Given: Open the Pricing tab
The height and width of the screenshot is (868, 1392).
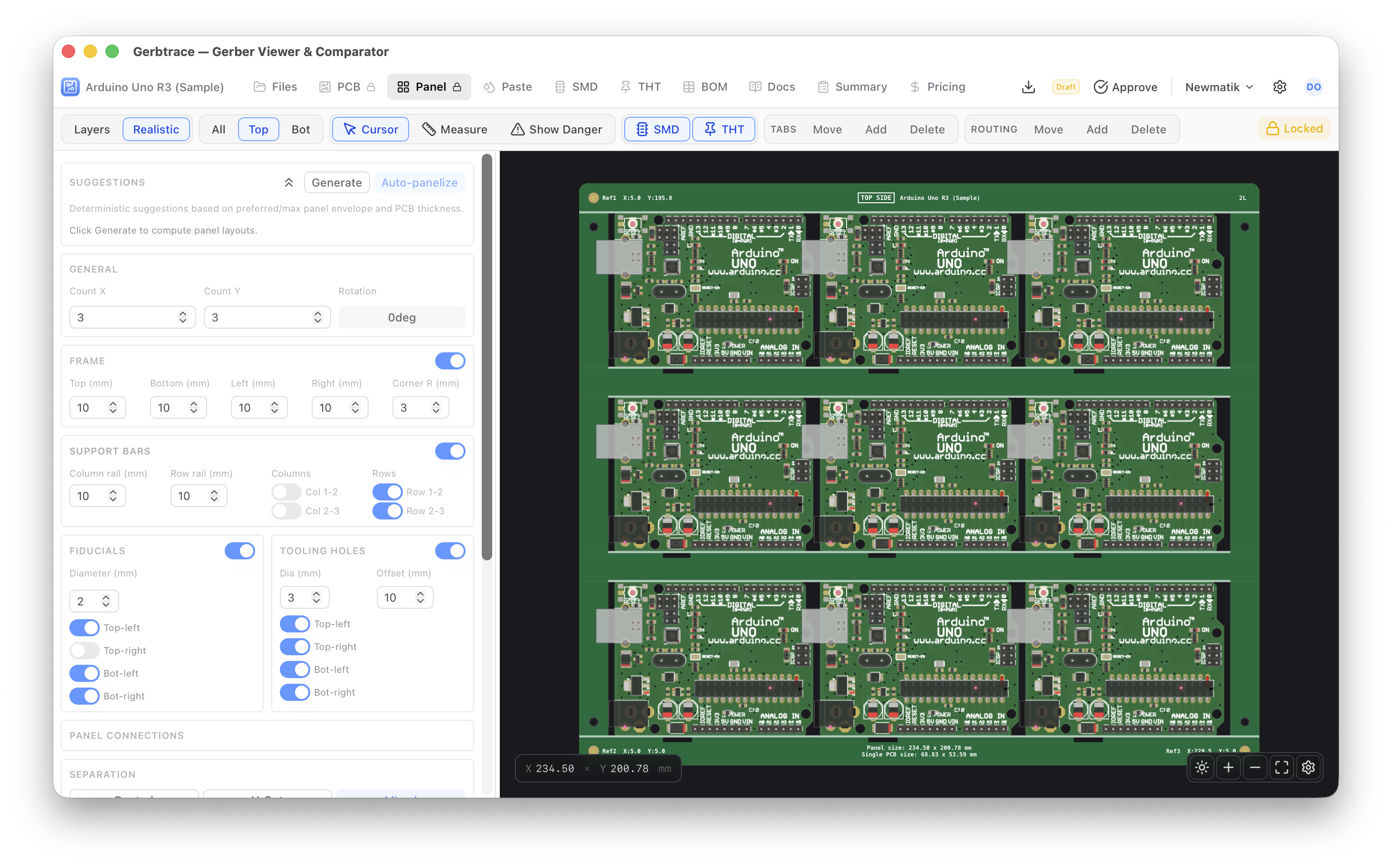Looking at the screenshot, I should point(938,87).
